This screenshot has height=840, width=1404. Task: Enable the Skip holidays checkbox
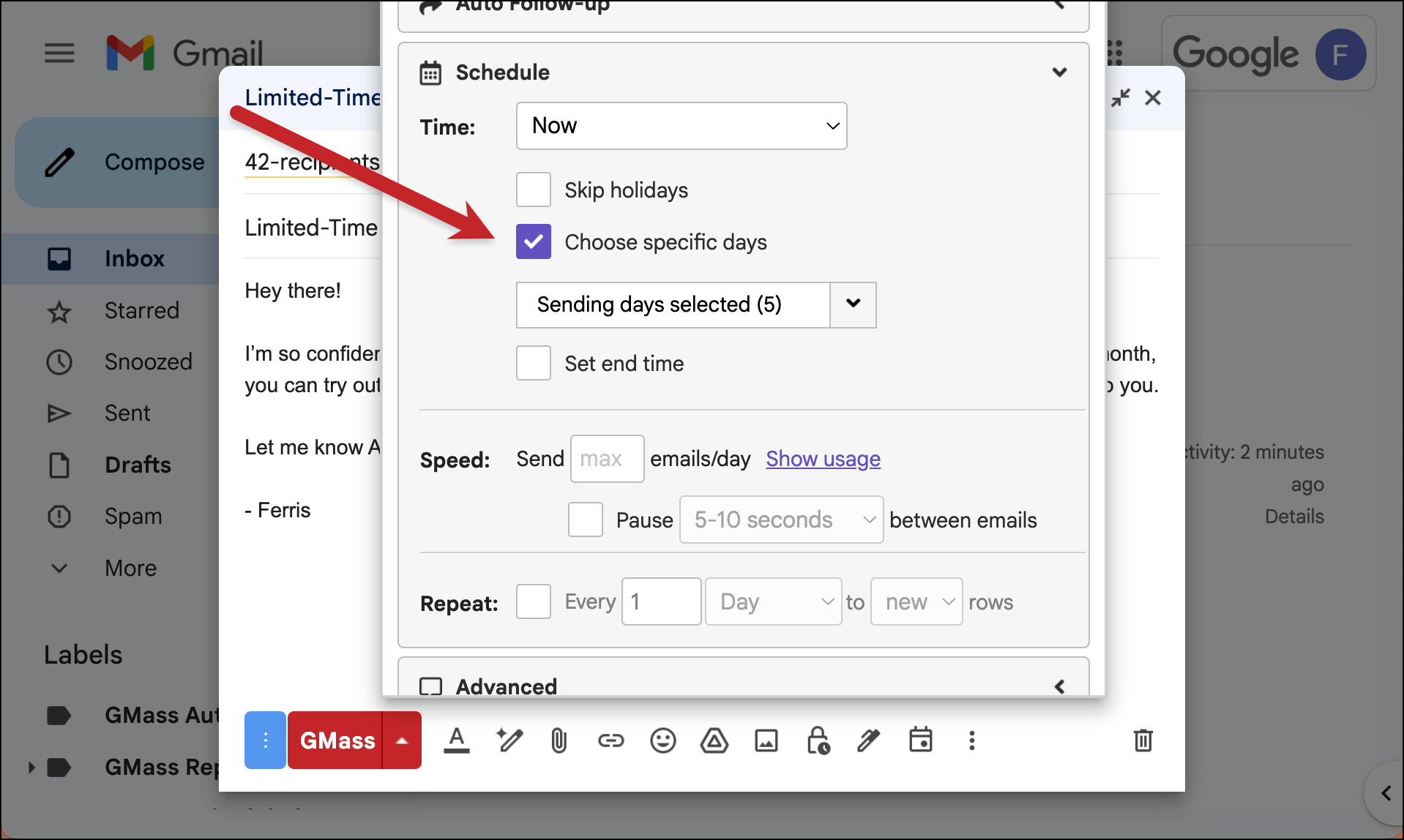(x=534, y=190)
